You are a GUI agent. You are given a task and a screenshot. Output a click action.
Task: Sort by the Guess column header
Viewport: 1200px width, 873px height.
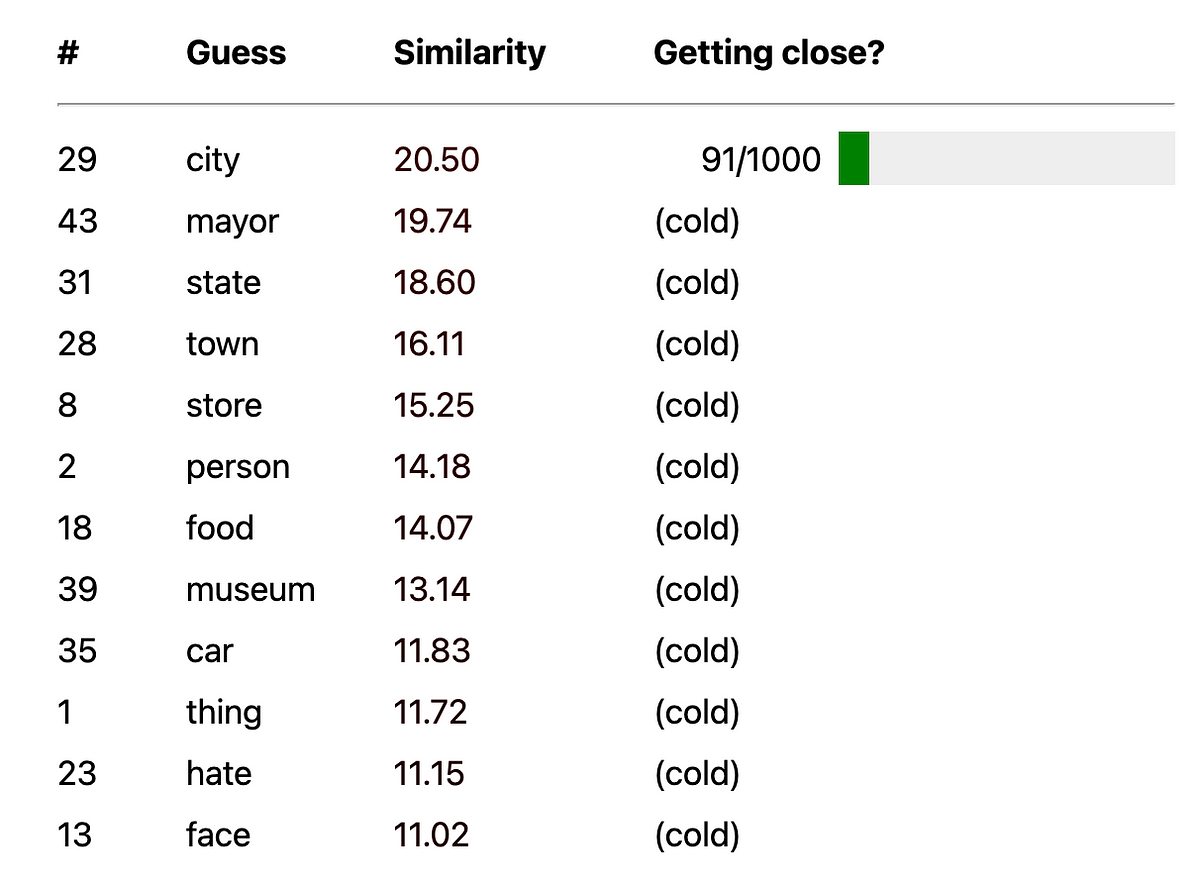click(x=236, y=53)
